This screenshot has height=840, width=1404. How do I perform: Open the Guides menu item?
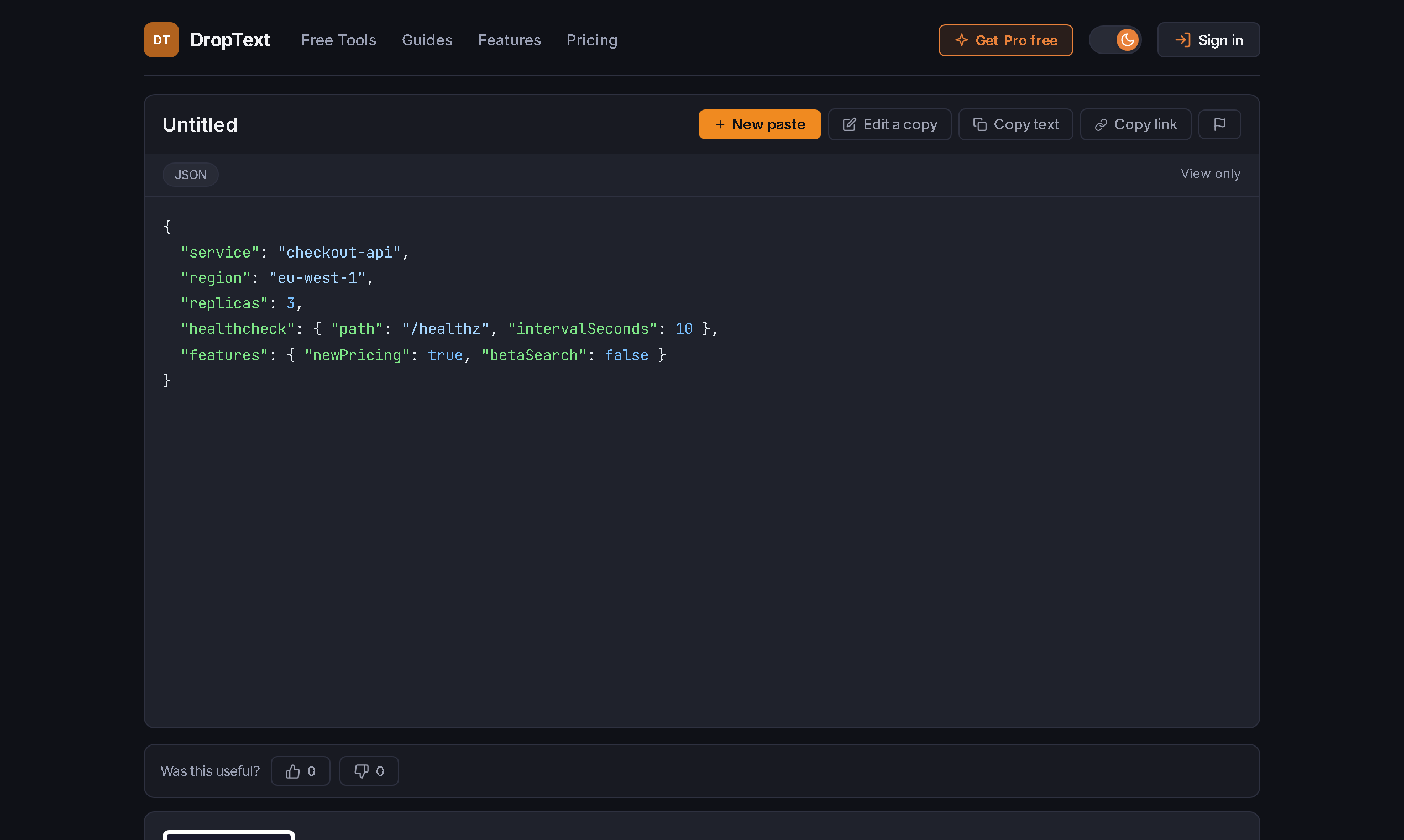[x=427, y=40]
